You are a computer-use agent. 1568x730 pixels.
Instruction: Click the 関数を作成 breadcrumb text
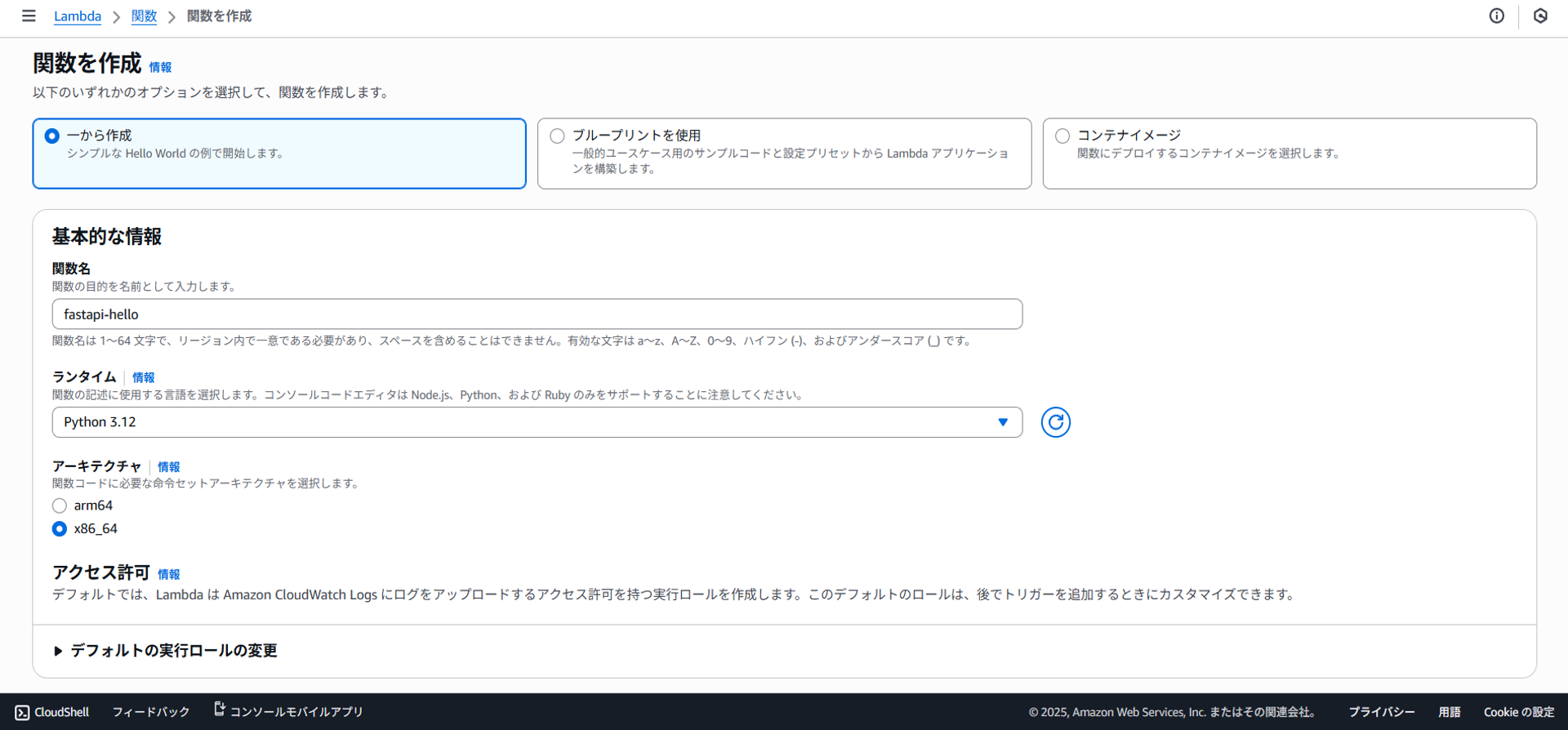[x=219, y=16]
